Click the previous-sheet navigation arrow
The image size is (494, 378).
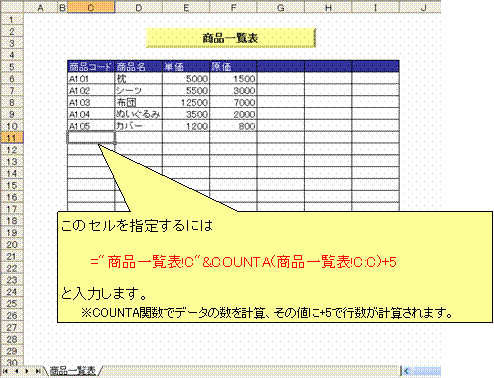(x=16, y=371)
